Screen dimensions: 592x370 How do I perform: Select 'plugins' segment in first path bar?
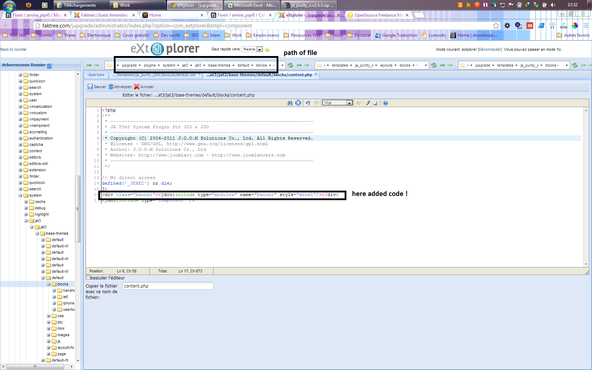tap(150, 65)
